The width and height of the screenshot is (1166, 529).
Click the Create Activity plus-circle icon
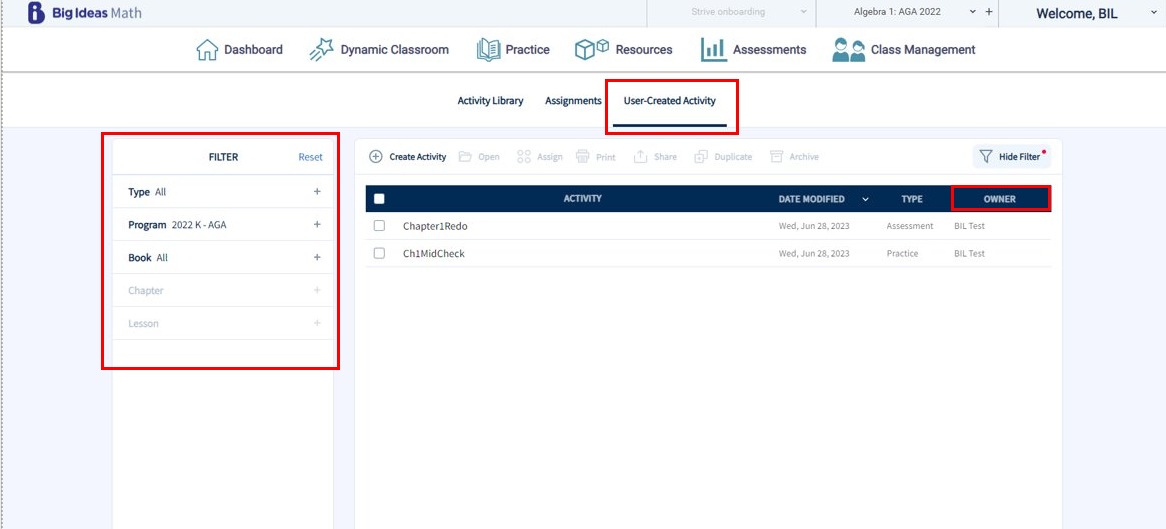[x=376, y=157]
